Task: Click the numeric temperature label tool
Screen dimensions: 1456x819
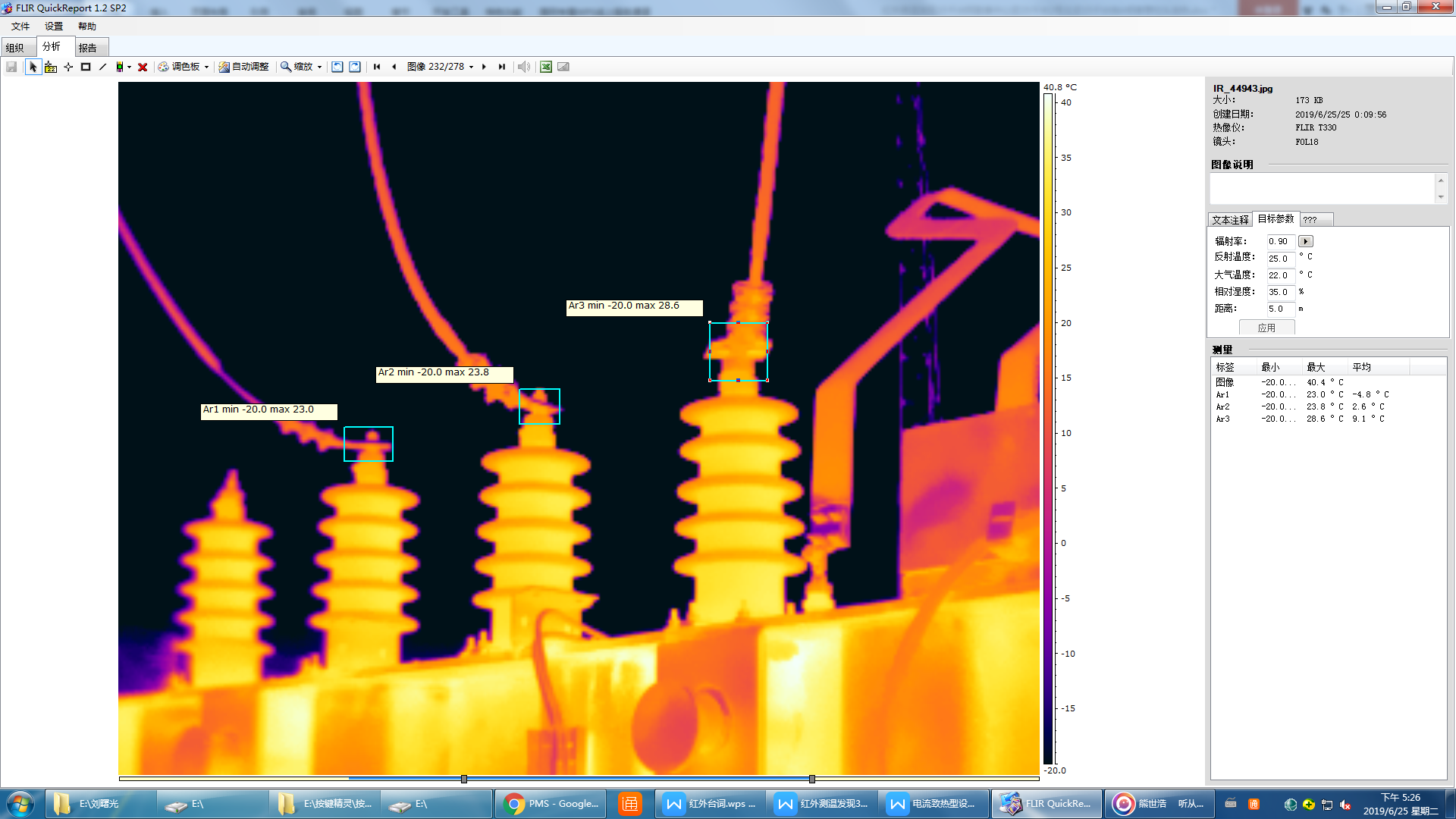Action: tap(51, 67)
